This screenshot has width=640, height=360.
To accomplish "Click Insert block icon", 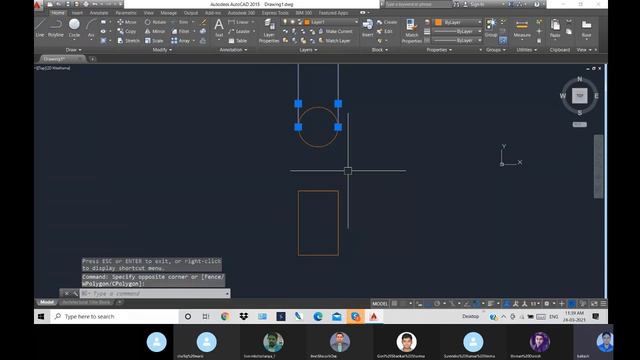I will click(x=367, y=28).
